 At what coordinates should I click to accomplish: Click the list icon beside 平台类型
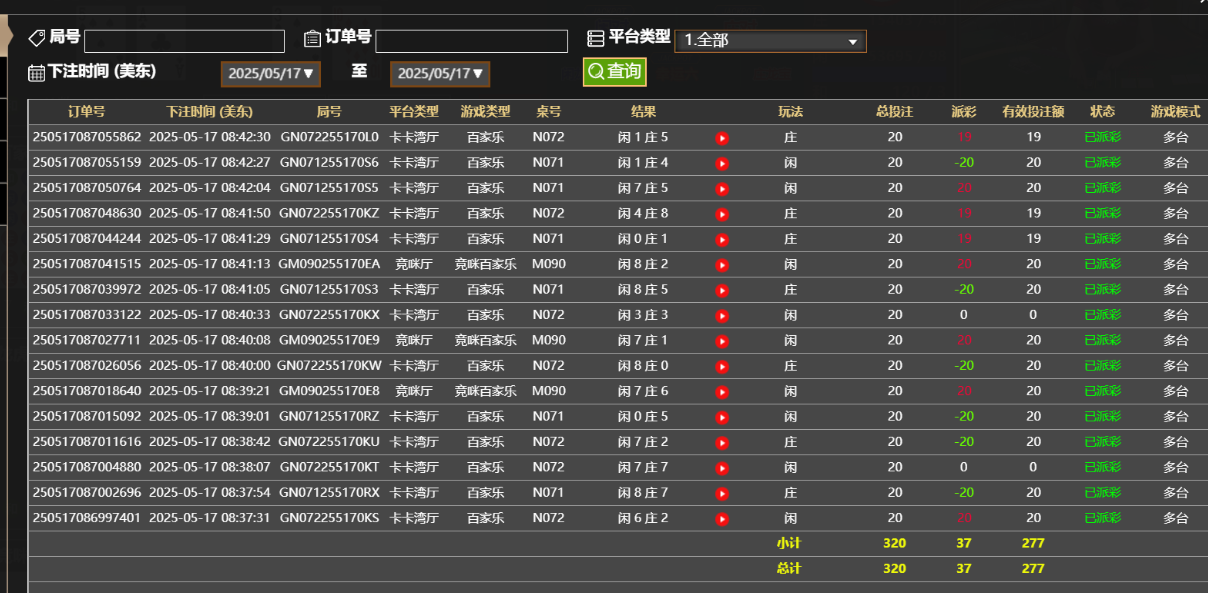pyautogui.click(x=596, y=38)
